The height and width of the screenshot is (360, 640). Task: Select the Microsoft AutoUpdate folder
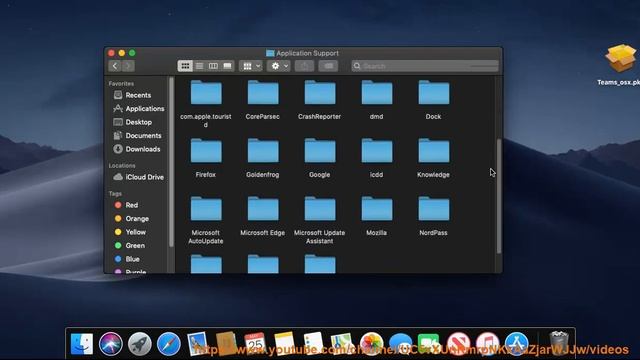tap(206, 209)
